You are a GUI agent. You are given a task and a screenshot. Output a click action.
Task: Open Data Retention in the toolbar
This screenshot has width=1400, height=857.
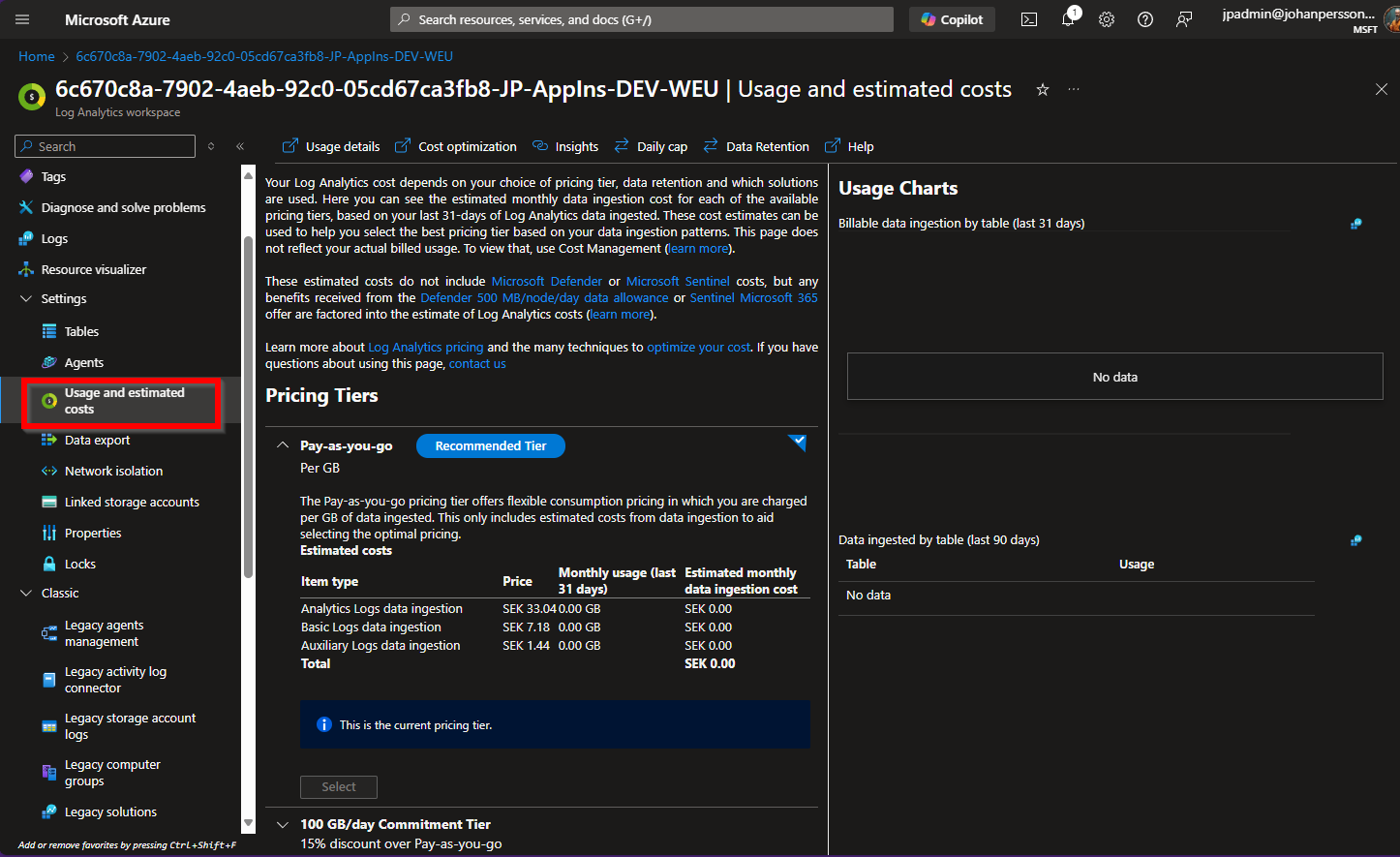click(x=756, y=146)
